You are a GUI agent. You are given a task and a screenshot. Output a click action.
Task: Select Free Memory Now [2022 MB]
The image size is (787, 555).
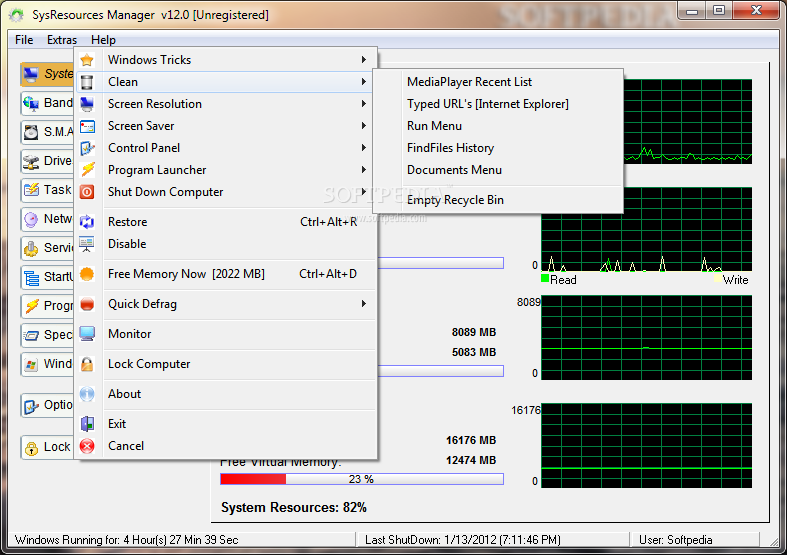coord(225,274)
